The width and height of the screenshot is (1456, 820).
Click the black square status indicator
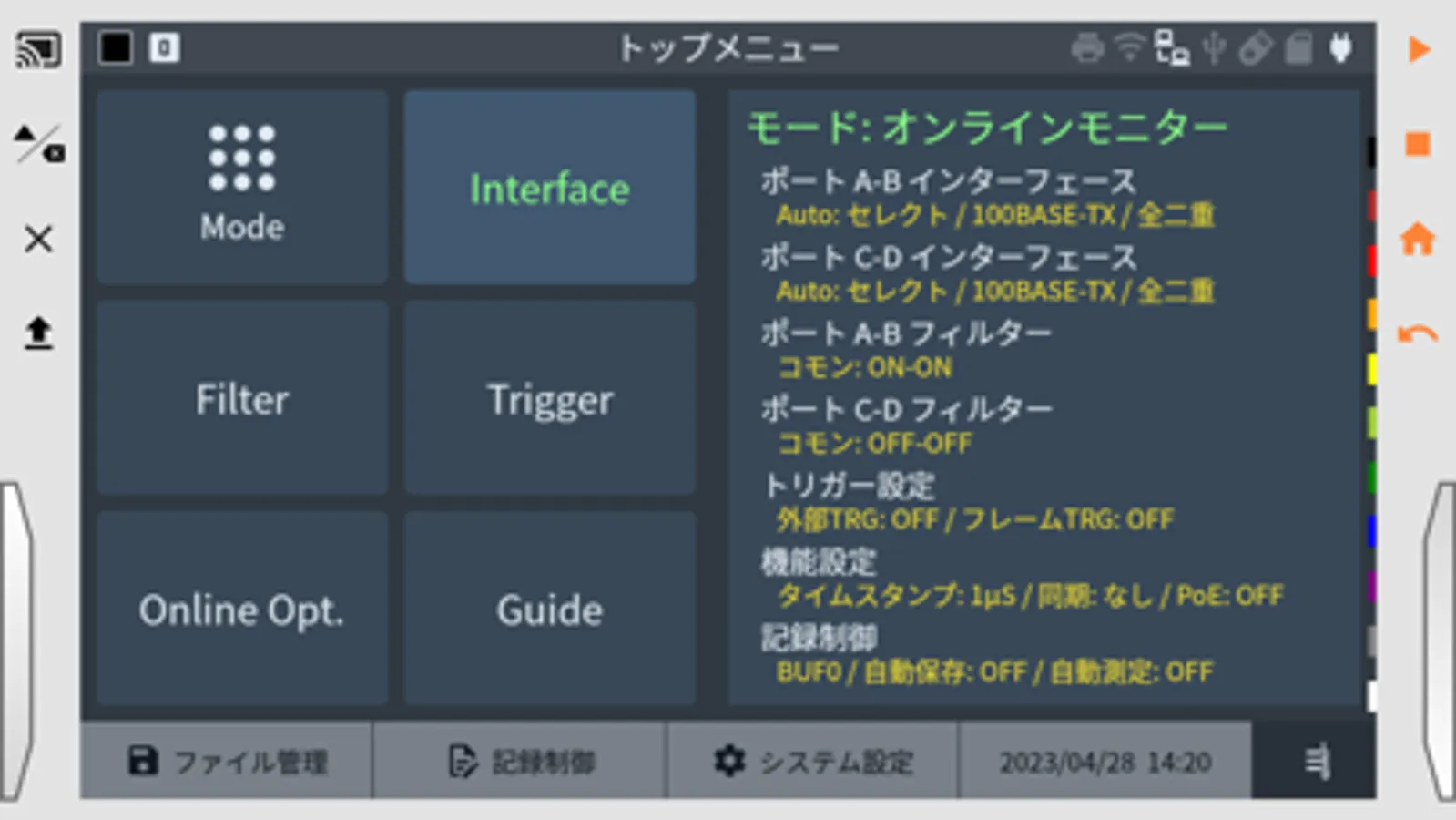pyautogui.click(x=116, y=47)
